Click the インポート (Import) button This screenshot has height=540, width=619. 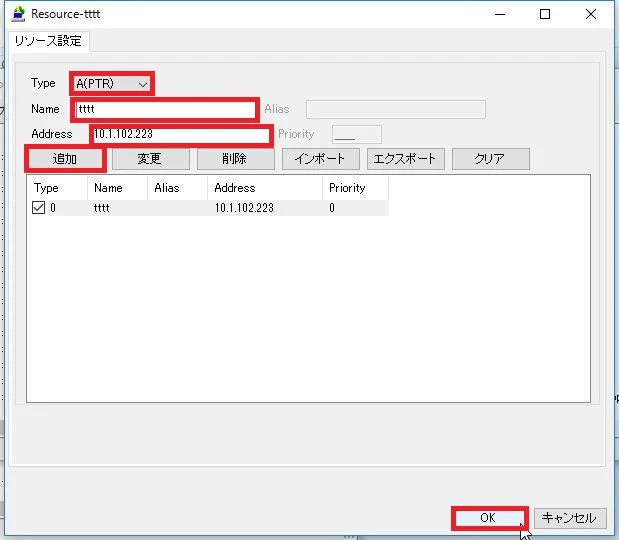point(321,159)
